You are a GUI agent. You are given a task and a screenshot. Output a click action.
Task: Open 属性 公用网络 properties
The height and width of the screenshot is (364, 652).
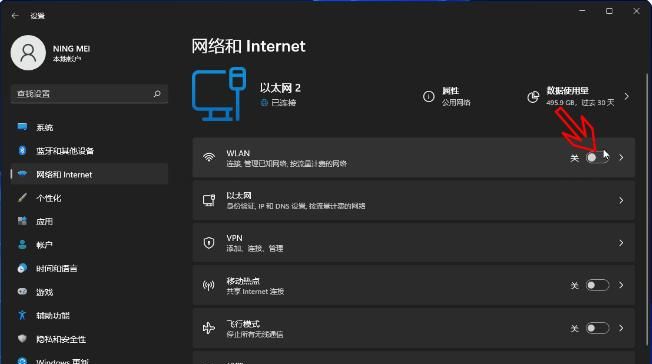pos(447,97)
